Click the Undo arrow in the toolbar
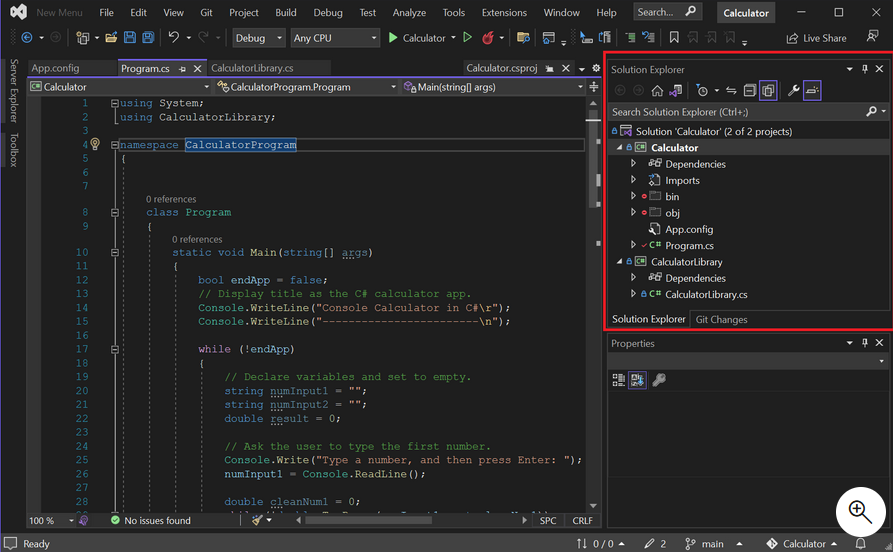893x552 pixels. [174, 38]
